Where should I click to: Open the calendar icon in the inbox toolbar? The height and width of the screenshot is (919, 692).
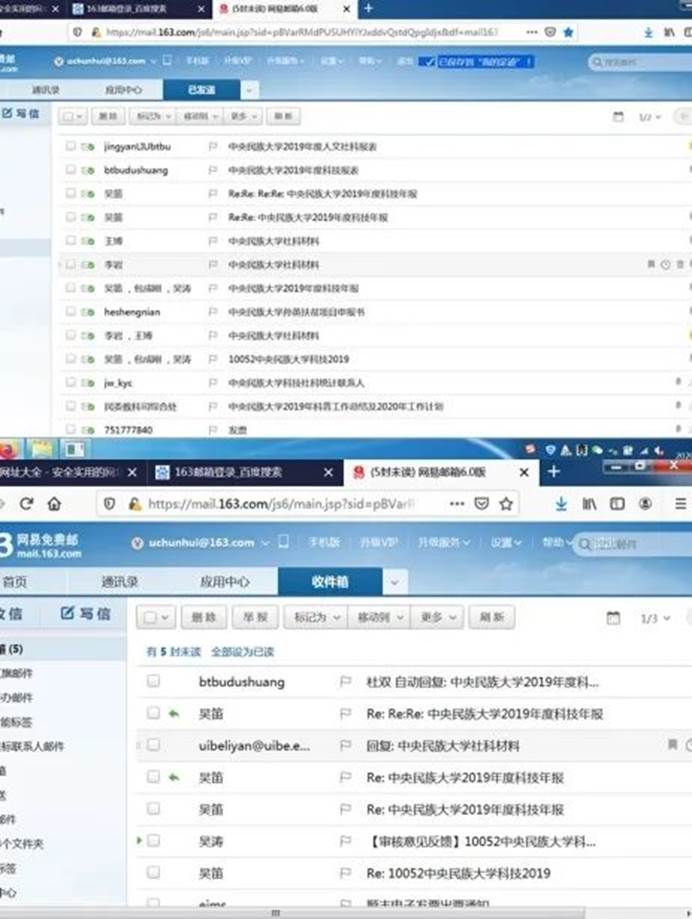click(613, 618)
